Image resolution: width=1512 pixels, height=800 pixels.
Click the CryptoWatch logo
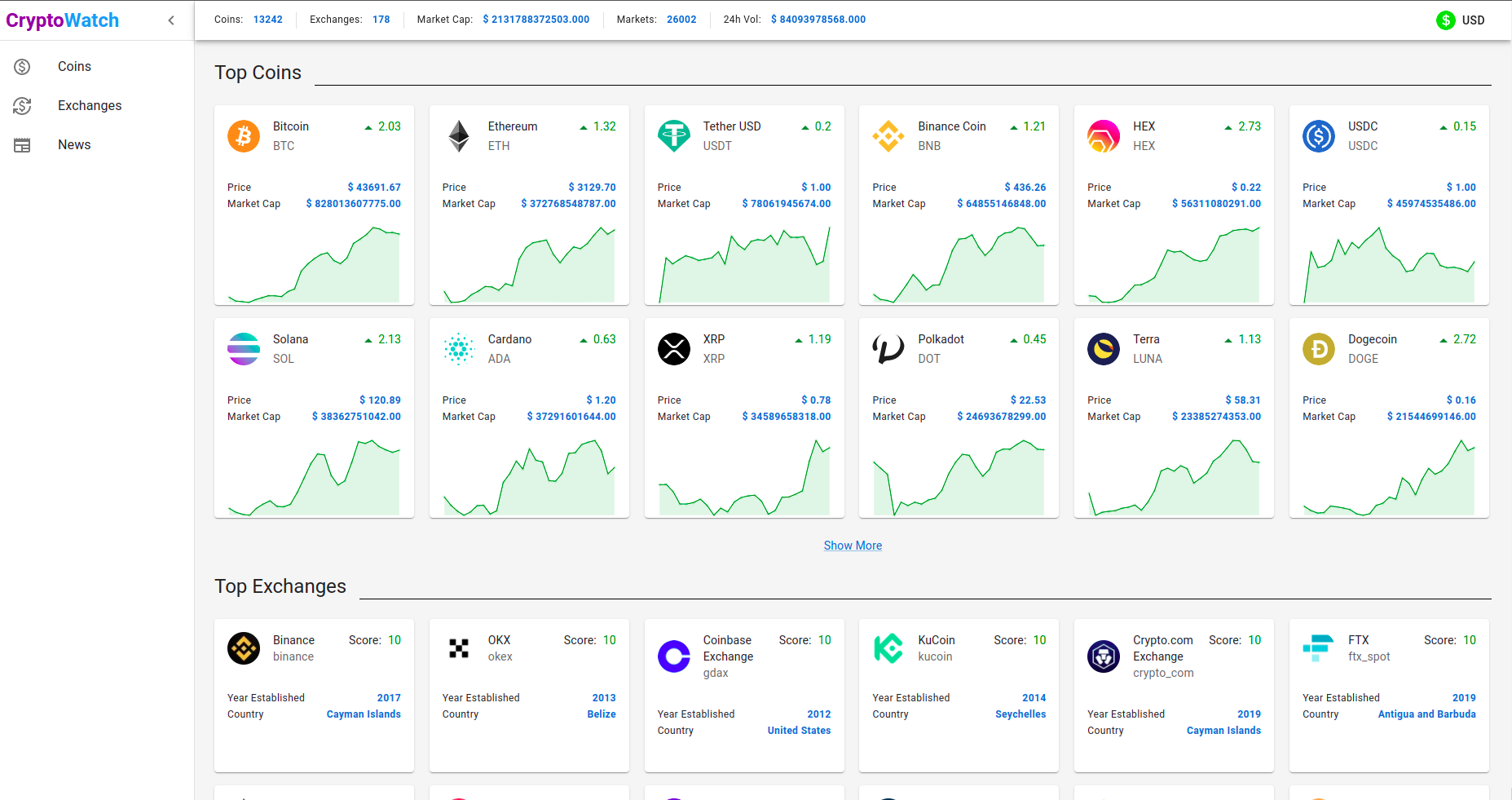[x=63, y=20]
